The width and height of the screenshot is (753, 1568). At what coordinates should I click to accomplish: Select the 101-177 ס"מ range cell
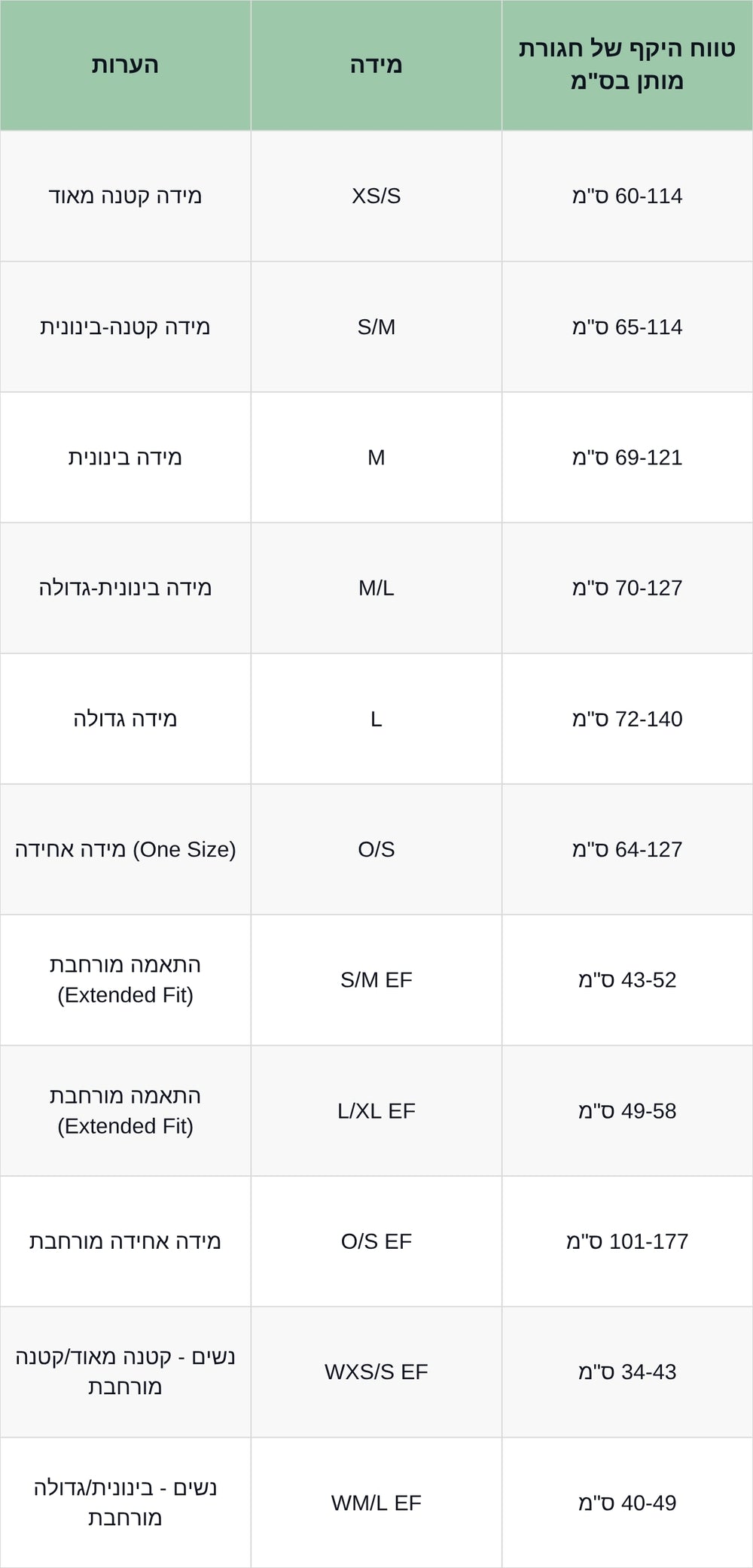coord(626,1241)
